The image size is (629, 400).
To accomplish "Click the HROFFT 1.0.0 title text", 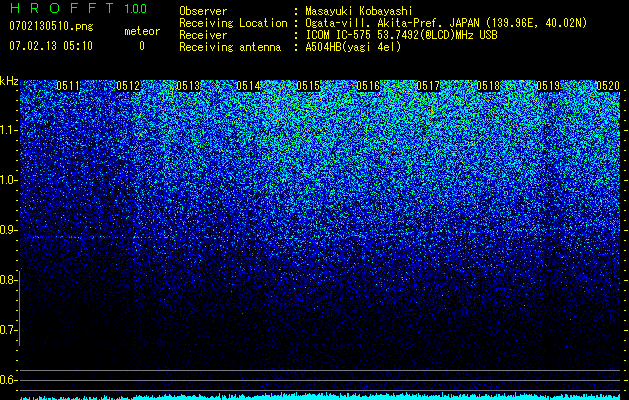I will (78, 8).
